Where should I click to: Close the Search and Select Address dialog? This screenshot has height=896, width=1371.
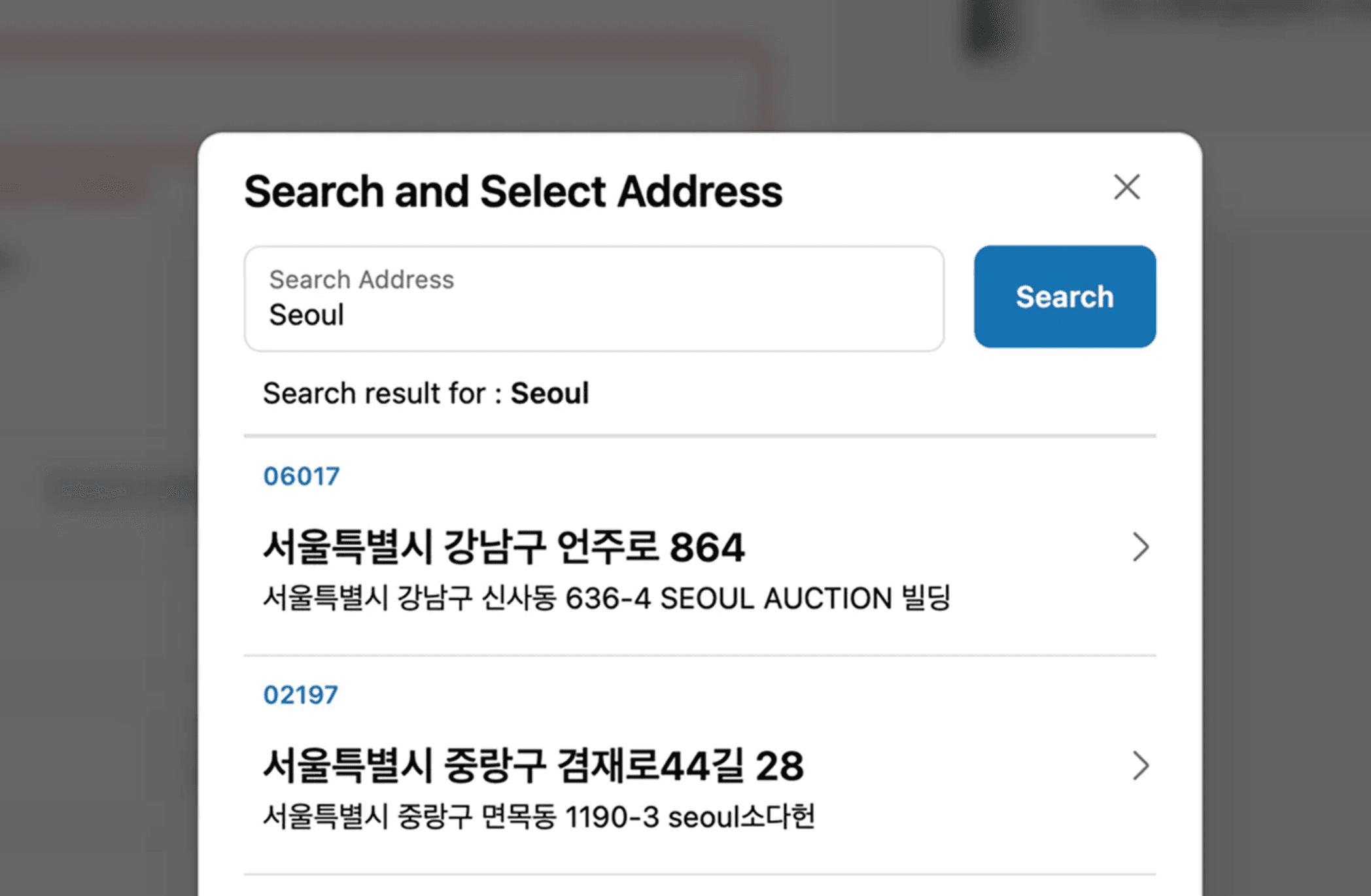[x=1127, y=188]
